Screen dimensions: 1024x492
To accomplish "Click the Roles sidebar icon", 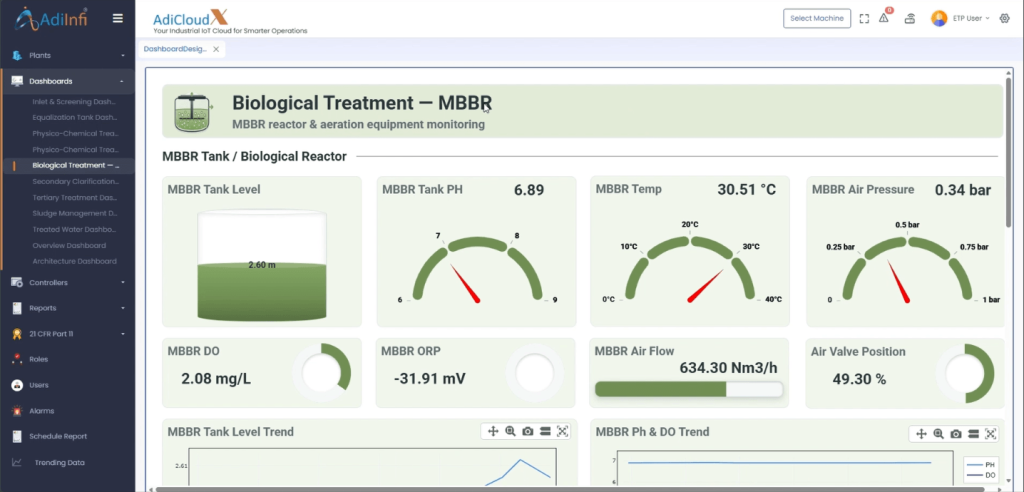I will click(x=17, y=359).
